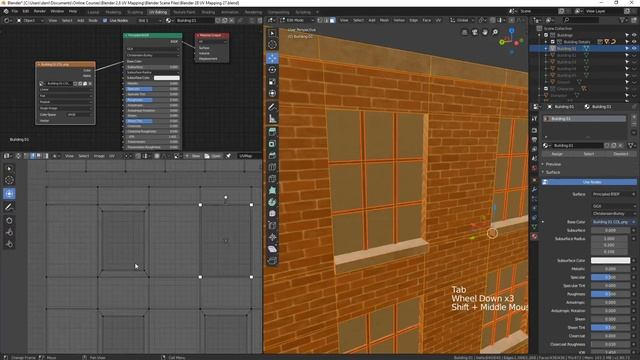Open the Object type dropdown in node editor
This screenshot has height=360, width=640.
point(30,20)
